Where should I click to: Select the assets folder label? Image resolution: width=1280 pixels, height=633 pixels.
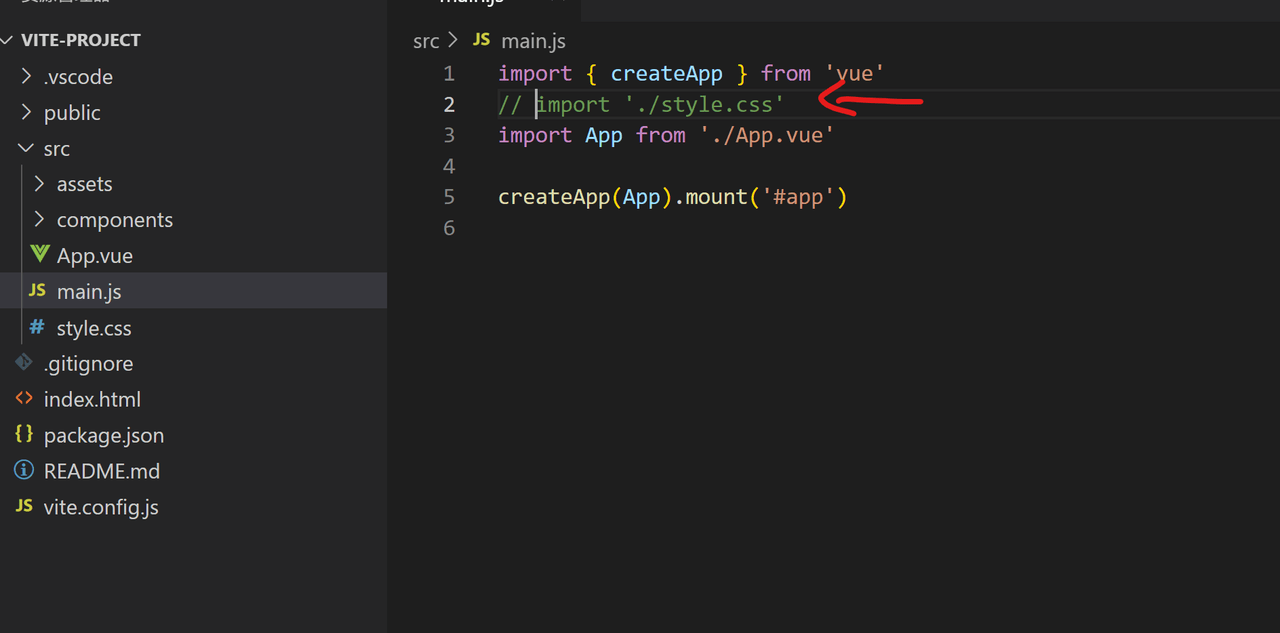84,184
